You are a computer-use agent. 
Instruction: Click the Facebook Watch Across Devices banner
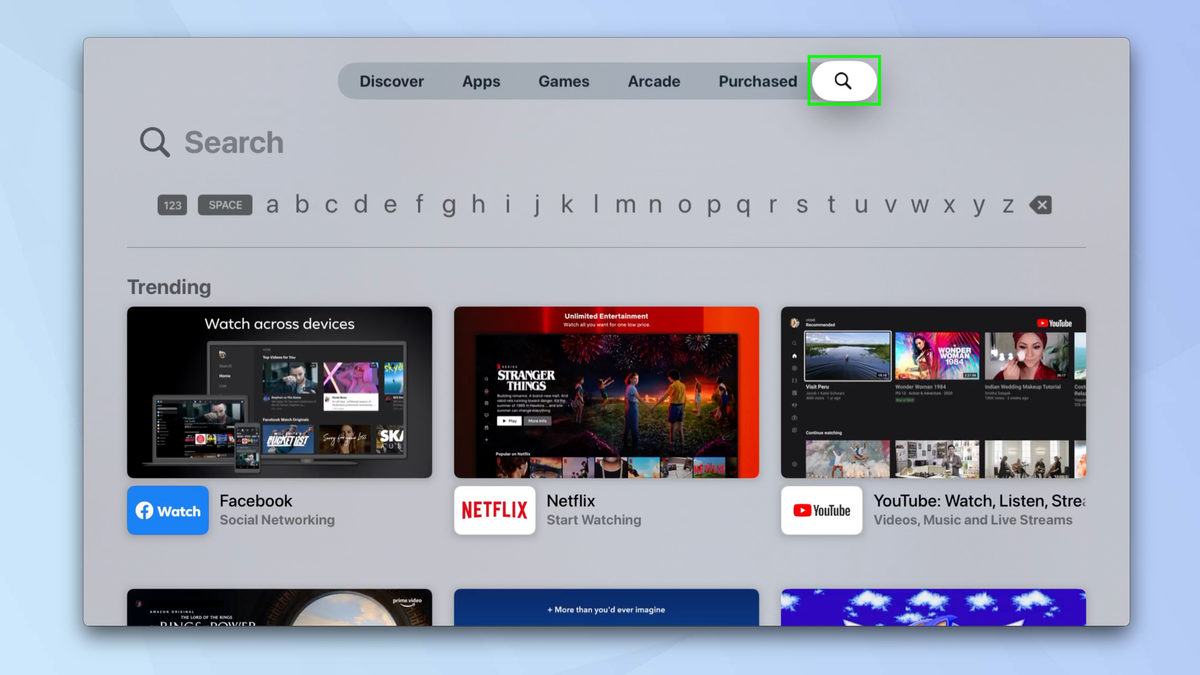click(x=279, y=391)
